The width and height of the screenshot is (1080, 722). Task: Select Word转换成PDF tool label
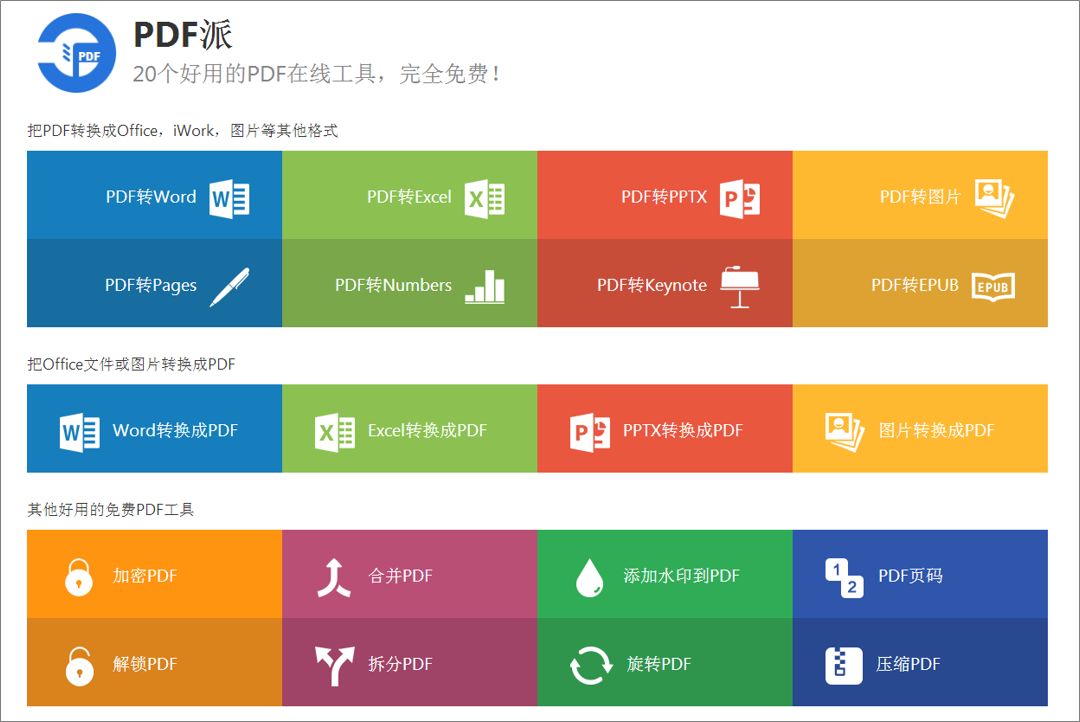pyautogui.click(x=175, y=431)
